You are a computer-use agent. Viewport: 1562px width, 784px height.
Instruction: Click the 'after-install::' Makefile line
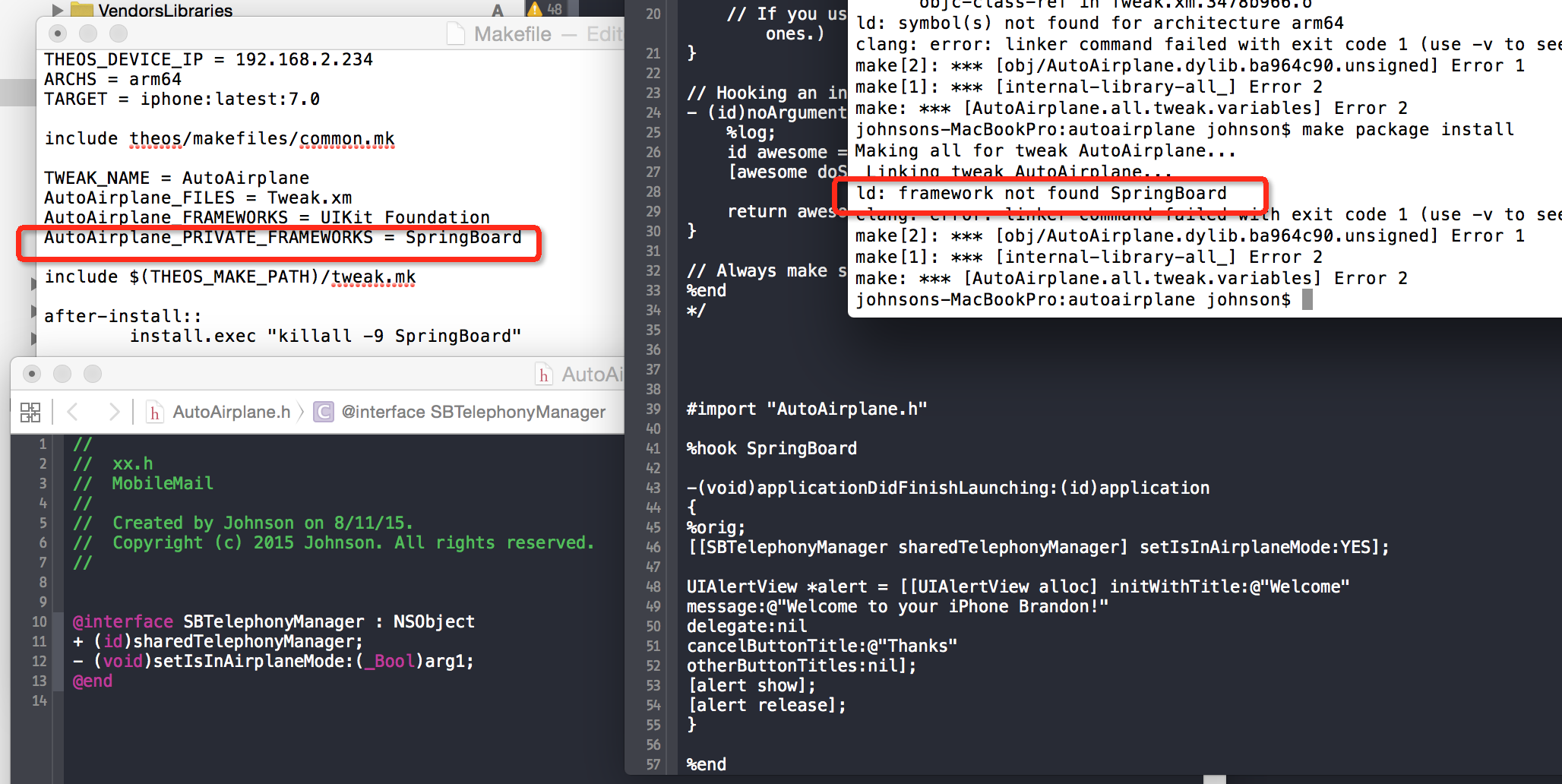122,316
